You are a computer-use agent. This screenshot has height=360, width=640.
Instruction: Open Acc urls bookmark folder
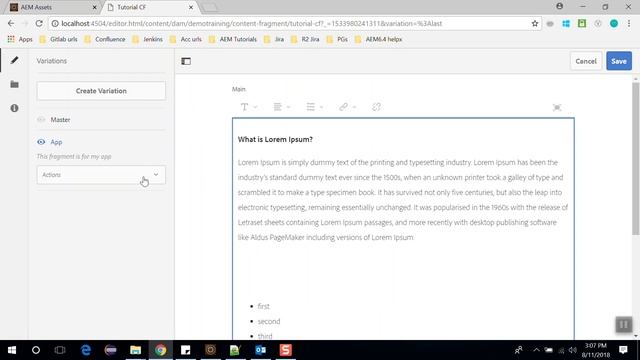(186, 39)
